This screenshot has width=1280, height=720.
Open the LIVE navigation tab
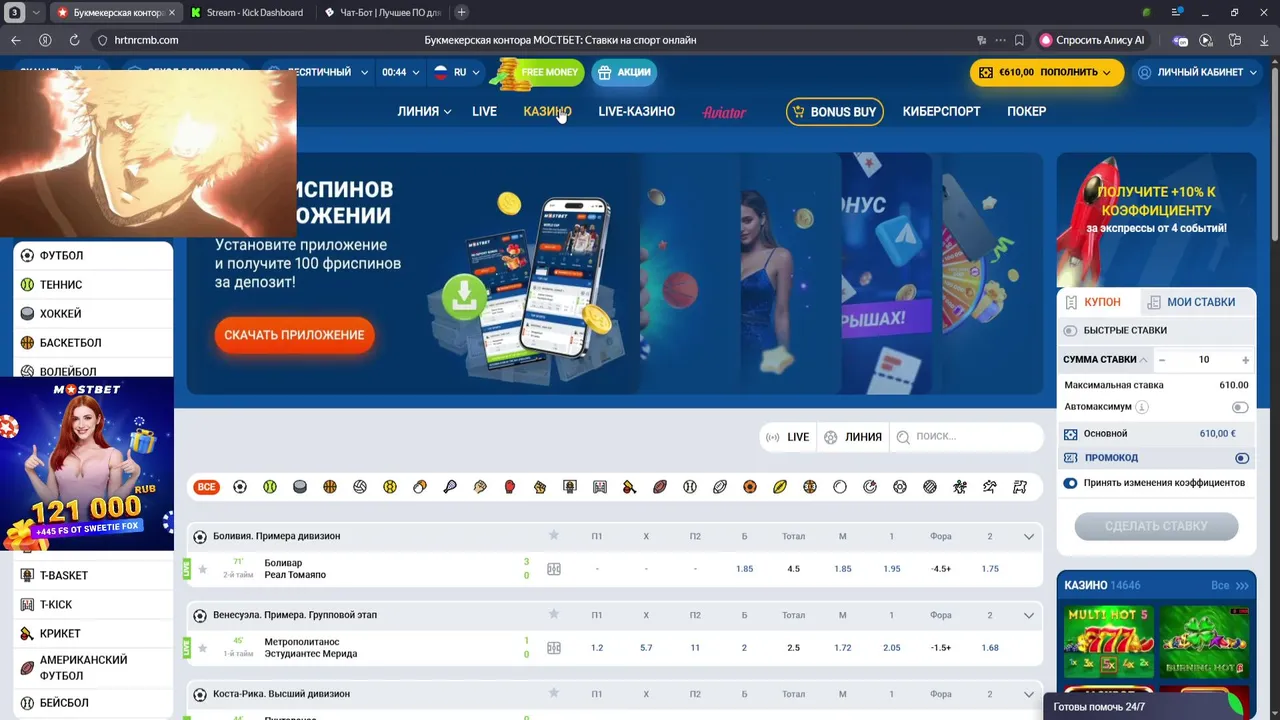(484, 112)
